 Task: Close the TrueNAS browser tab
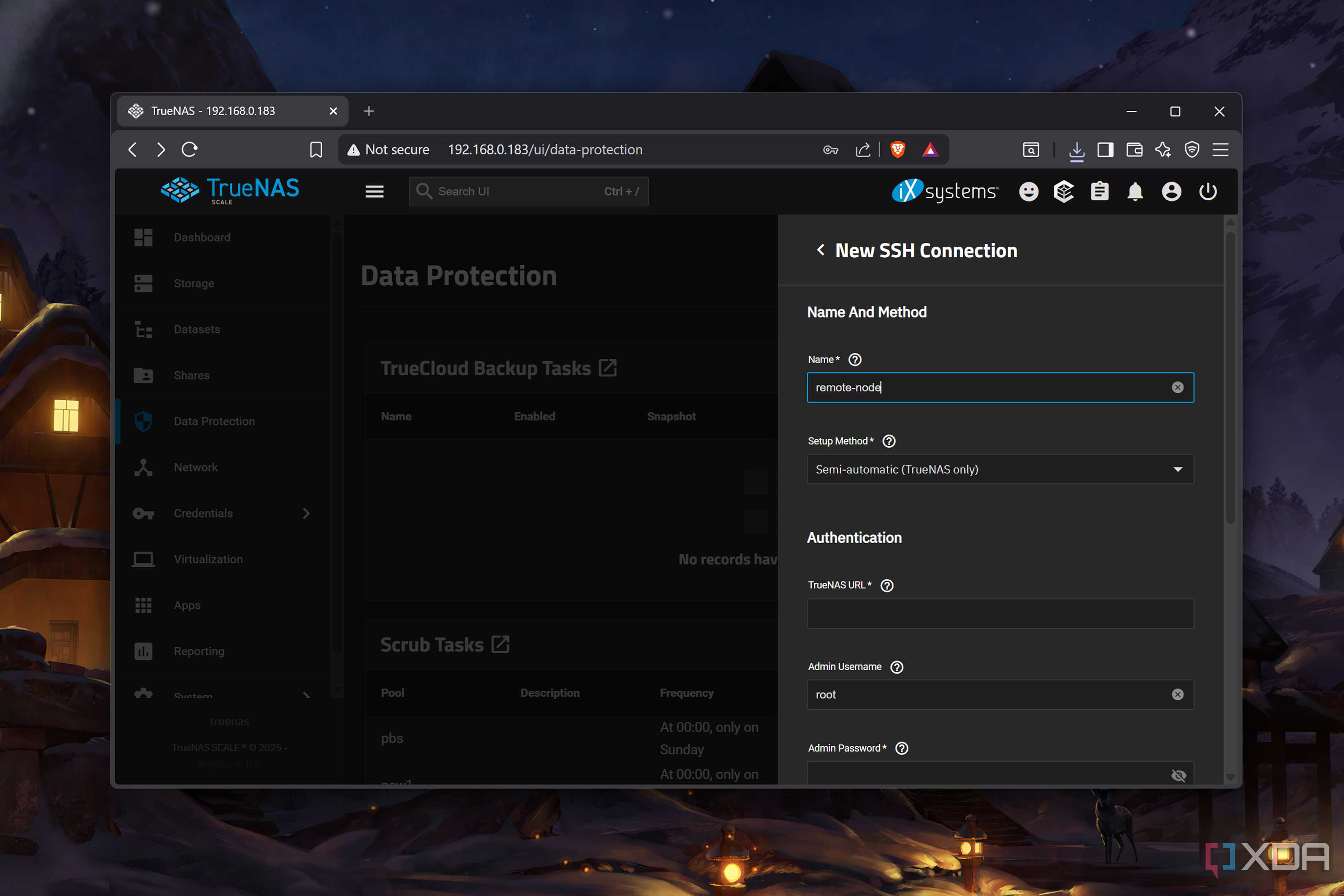pyautogui.click(x=333, y=111)
